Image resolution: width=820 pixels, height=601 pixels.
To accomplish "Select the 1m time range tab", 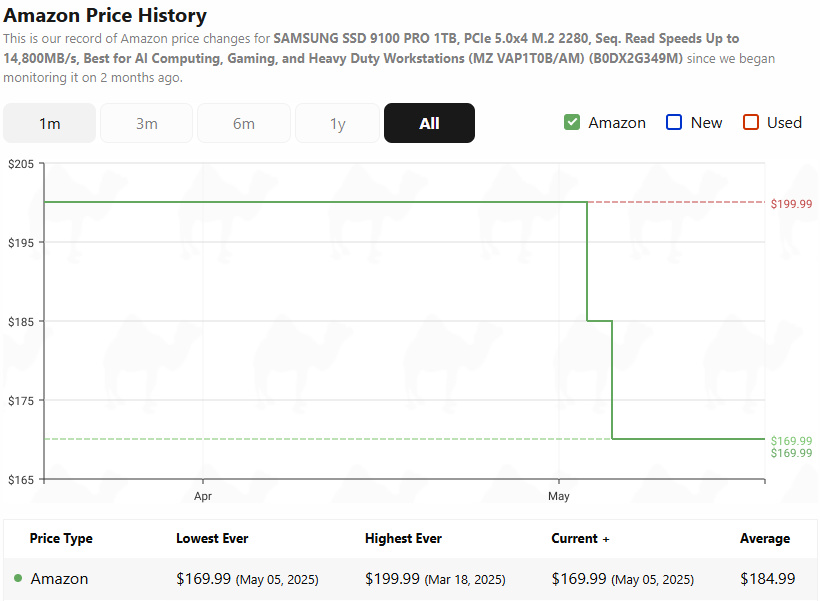I will (x=50, y=123).
